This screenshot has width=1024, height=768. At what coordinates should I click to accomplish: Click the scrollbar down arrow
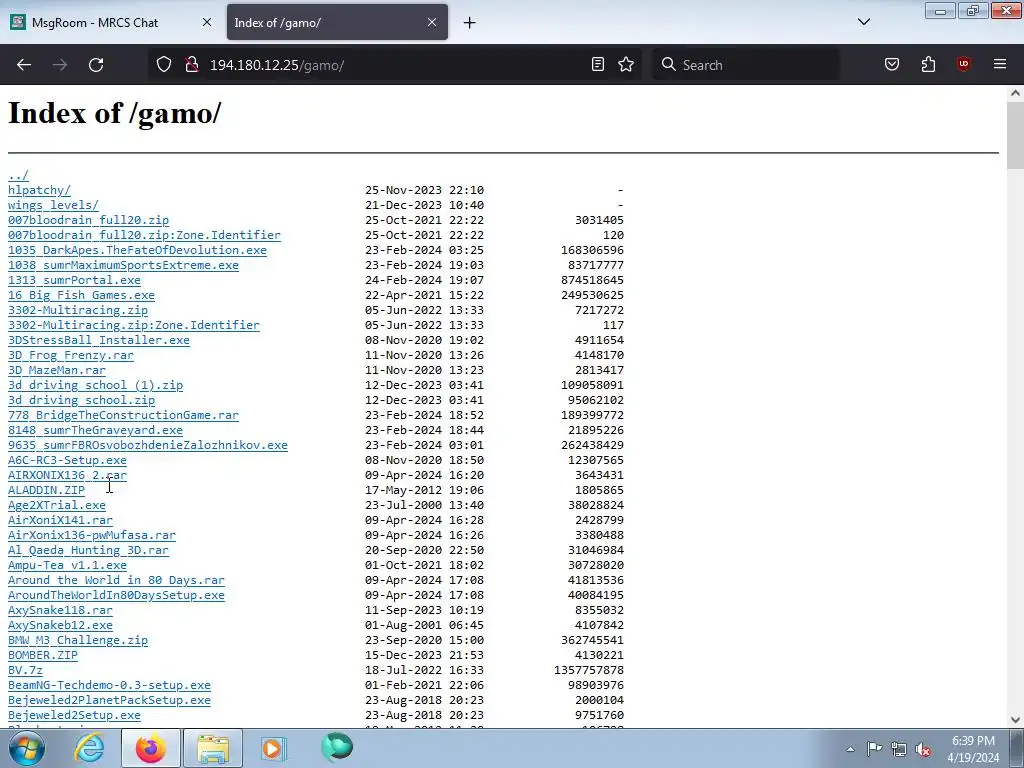[1016, 720]
